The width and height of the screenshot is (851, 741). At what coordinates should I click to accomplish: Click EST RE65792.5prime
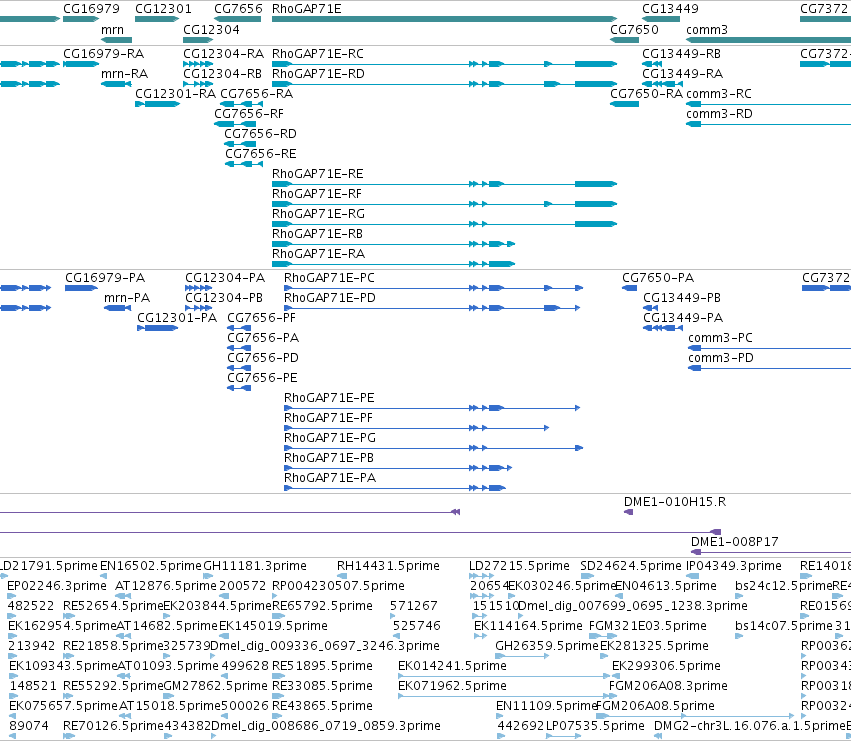coord(322,606)
